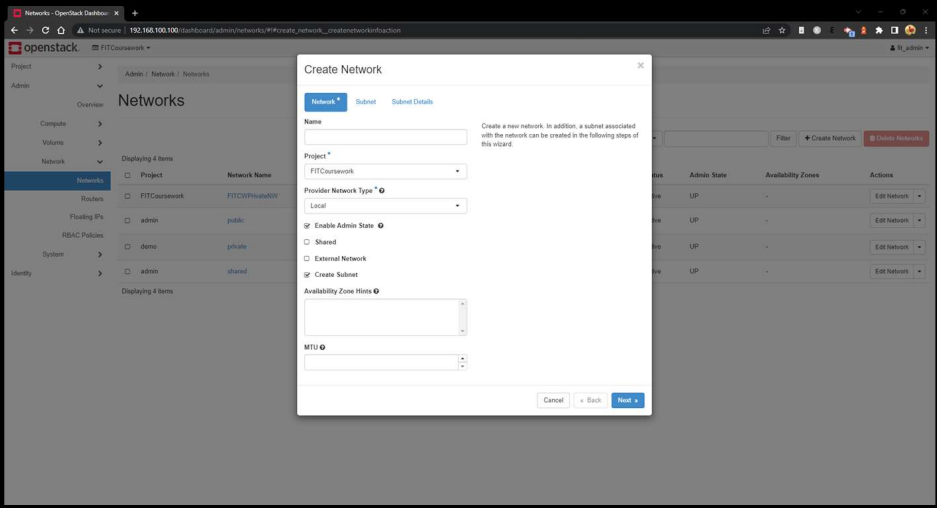Switch to the Subnet Details tab
The height and width of the screenshot is (508, 937).
pyautogui.click(x=412, y=102)
